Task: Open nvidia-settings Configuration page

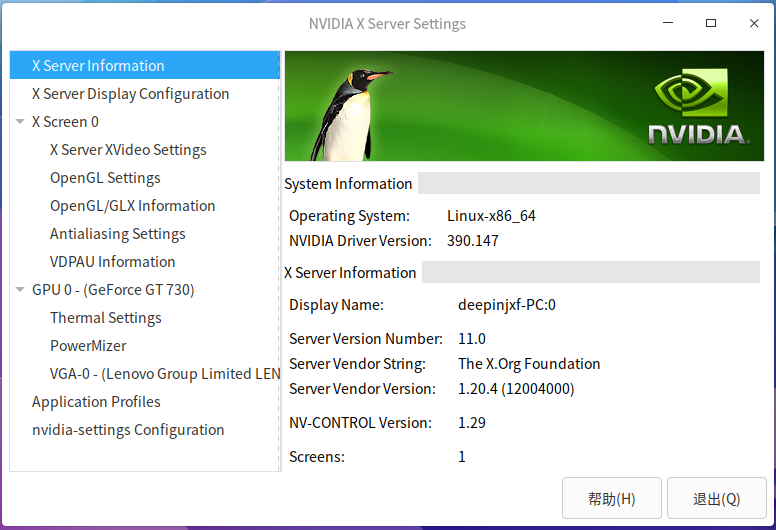Action: (x=128, y=430)
